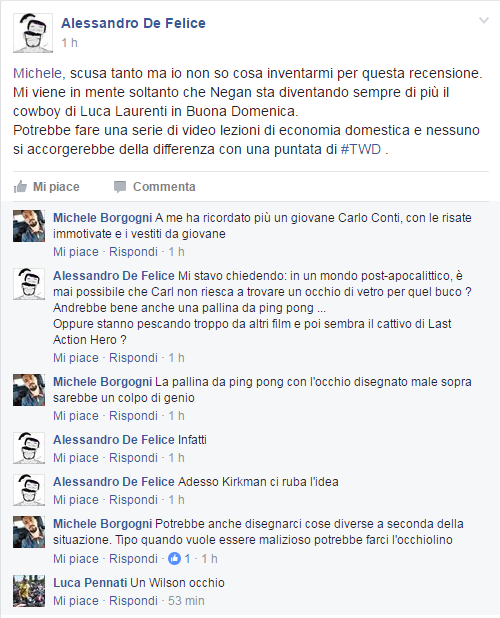The image size is (500, 618).
Task: Open Michele Borgogni's avatar on Carlo Conti comment
Action: click(x=29, y=226)
